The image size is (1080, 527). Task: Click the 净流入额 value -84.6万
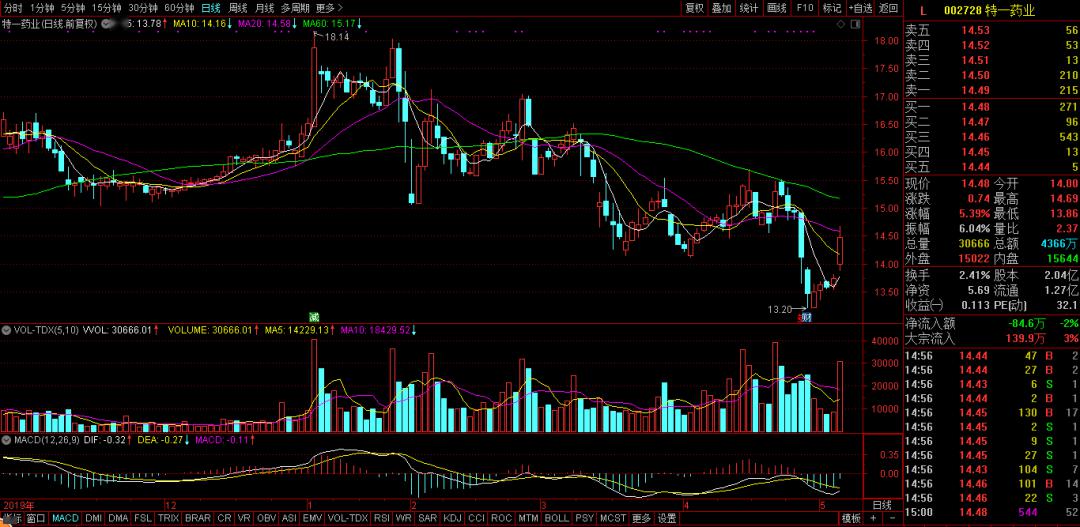[x=1026, y=323]
